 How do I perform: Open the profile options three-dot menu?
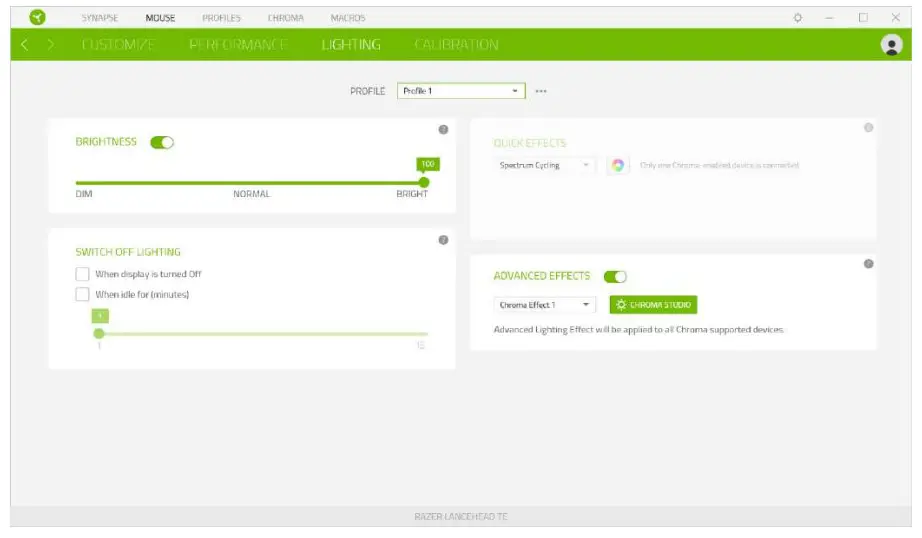click(541, 91)
